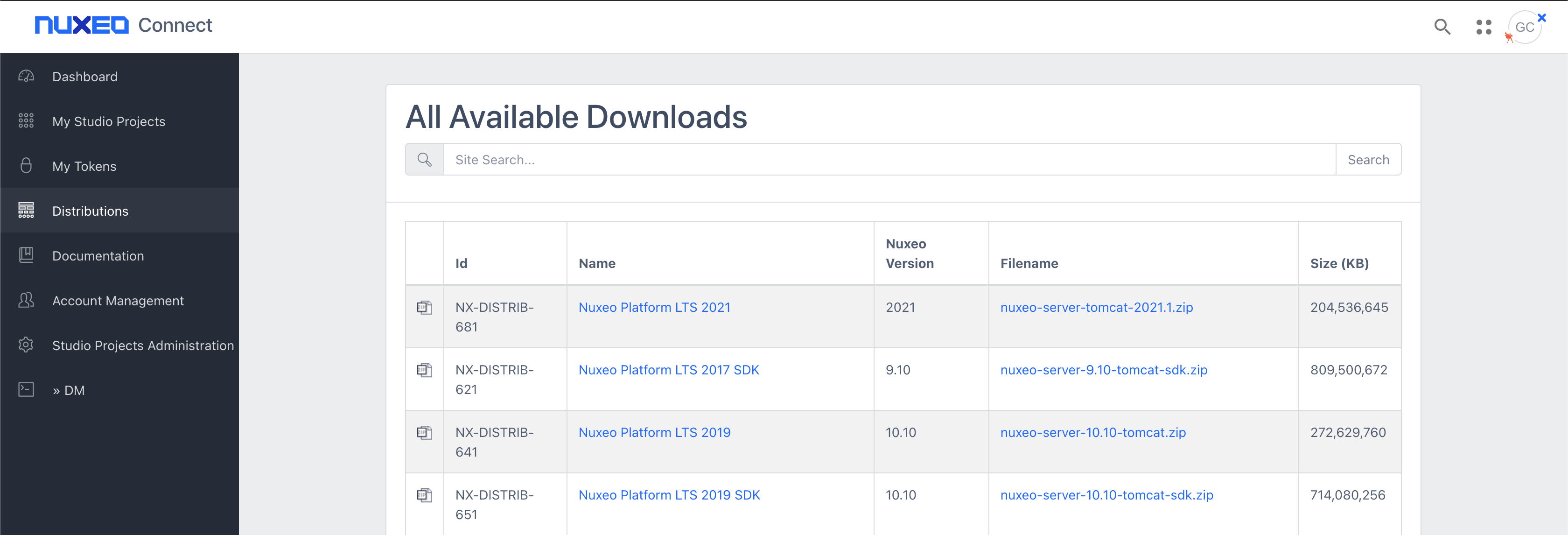This screenshot has height=535, width=1568.
Task: Focus the Site Search input field
Action: point(889,160)
